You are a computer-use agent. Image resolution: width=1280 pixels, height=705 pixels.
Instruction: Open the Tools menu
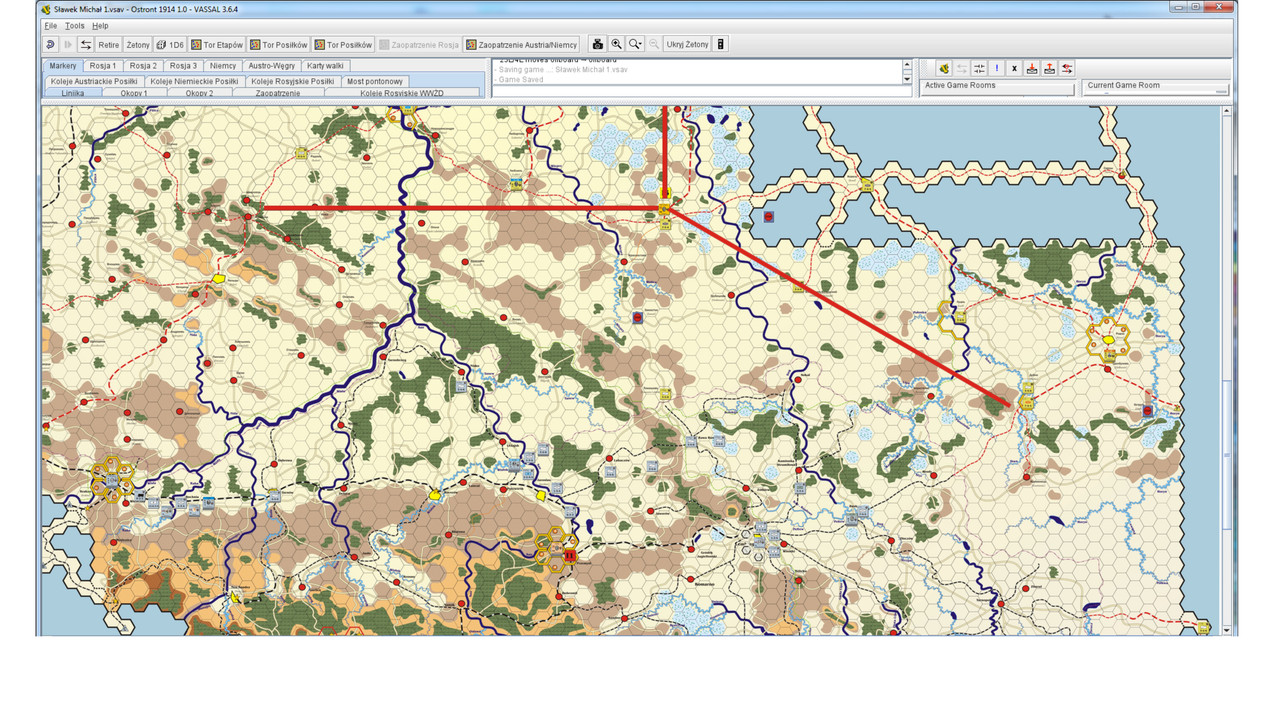pyautogui.click(x=74, y=25)
